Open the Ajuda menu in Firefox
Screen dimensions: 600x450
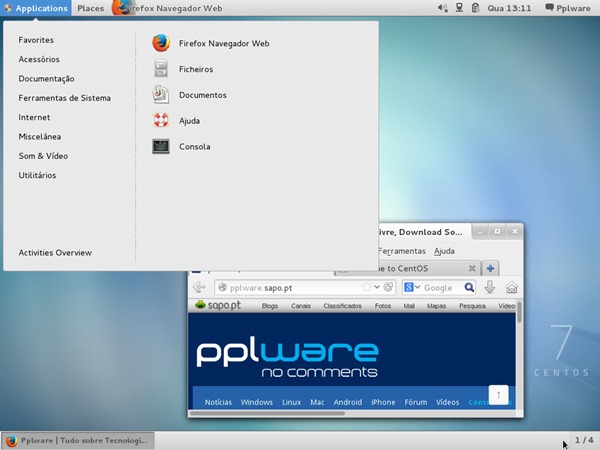444,251
